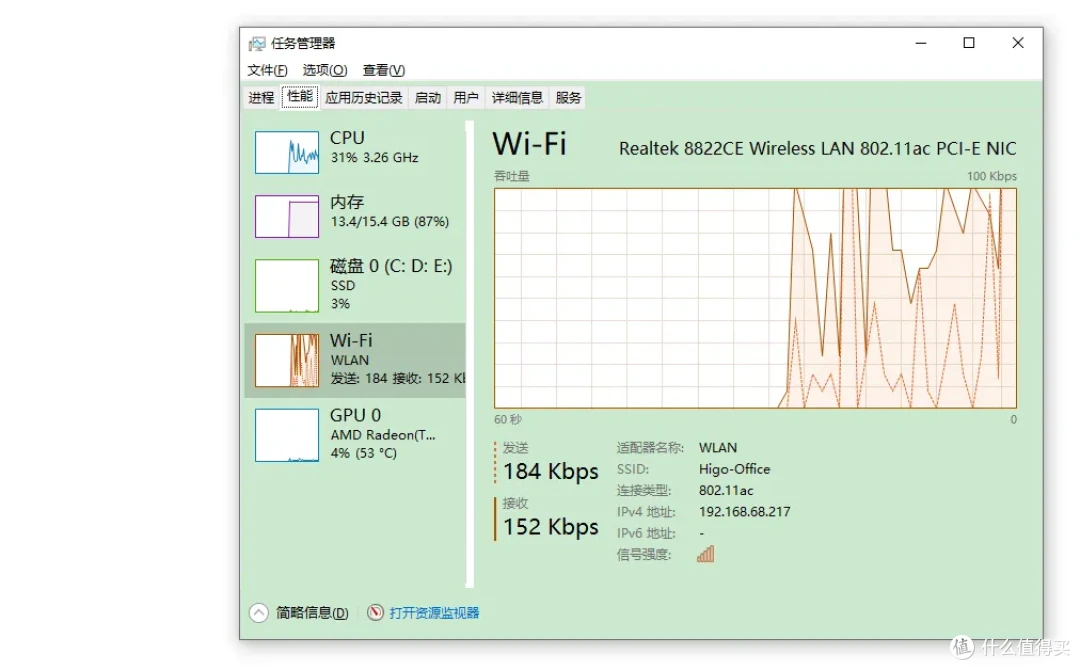Click the signal strength bars icon
The image size is (1080, 670).
pos(705,554)
